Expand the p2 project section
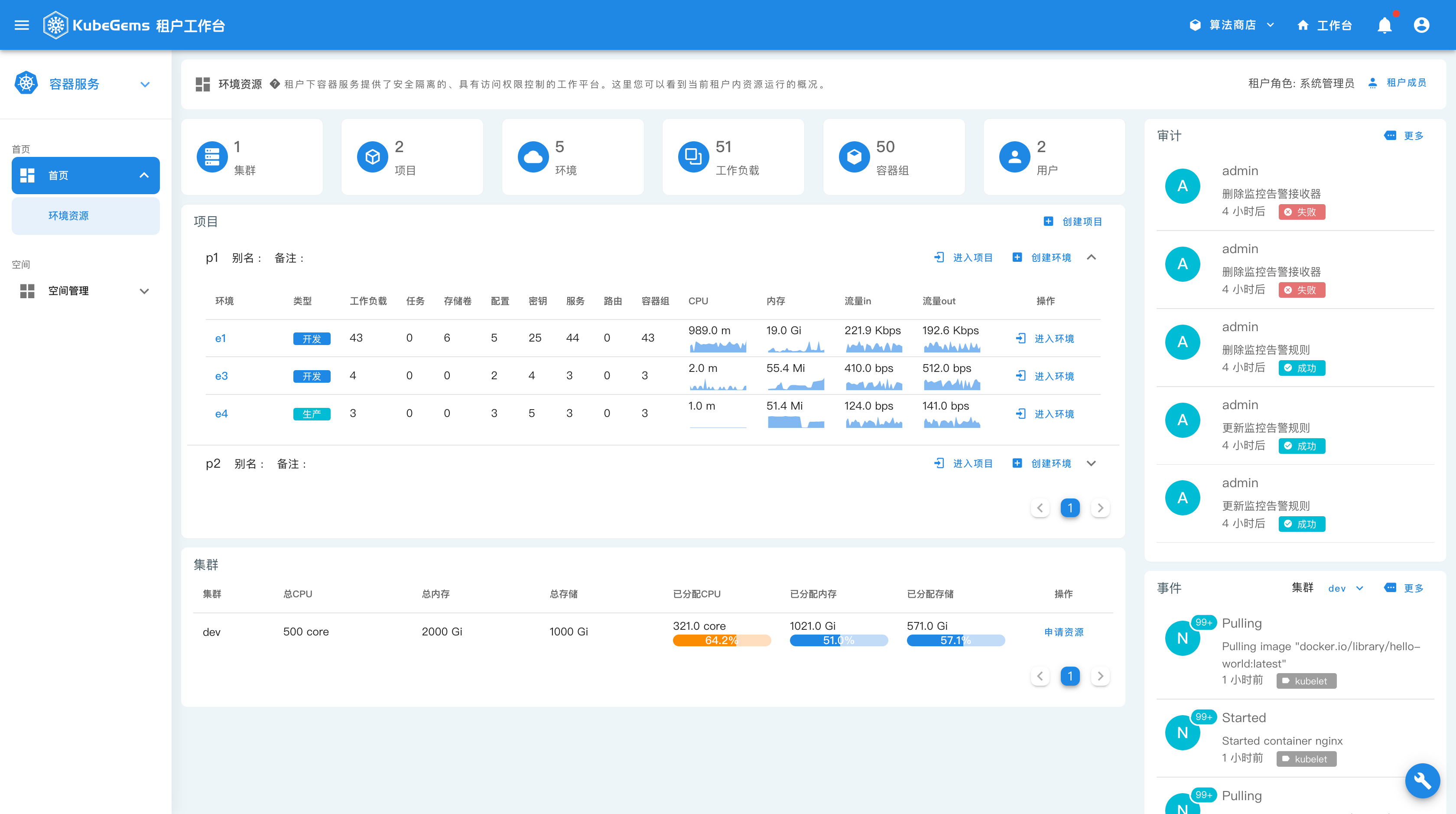Viewport: 1456px width, 814px height. tap(1092, 463)
